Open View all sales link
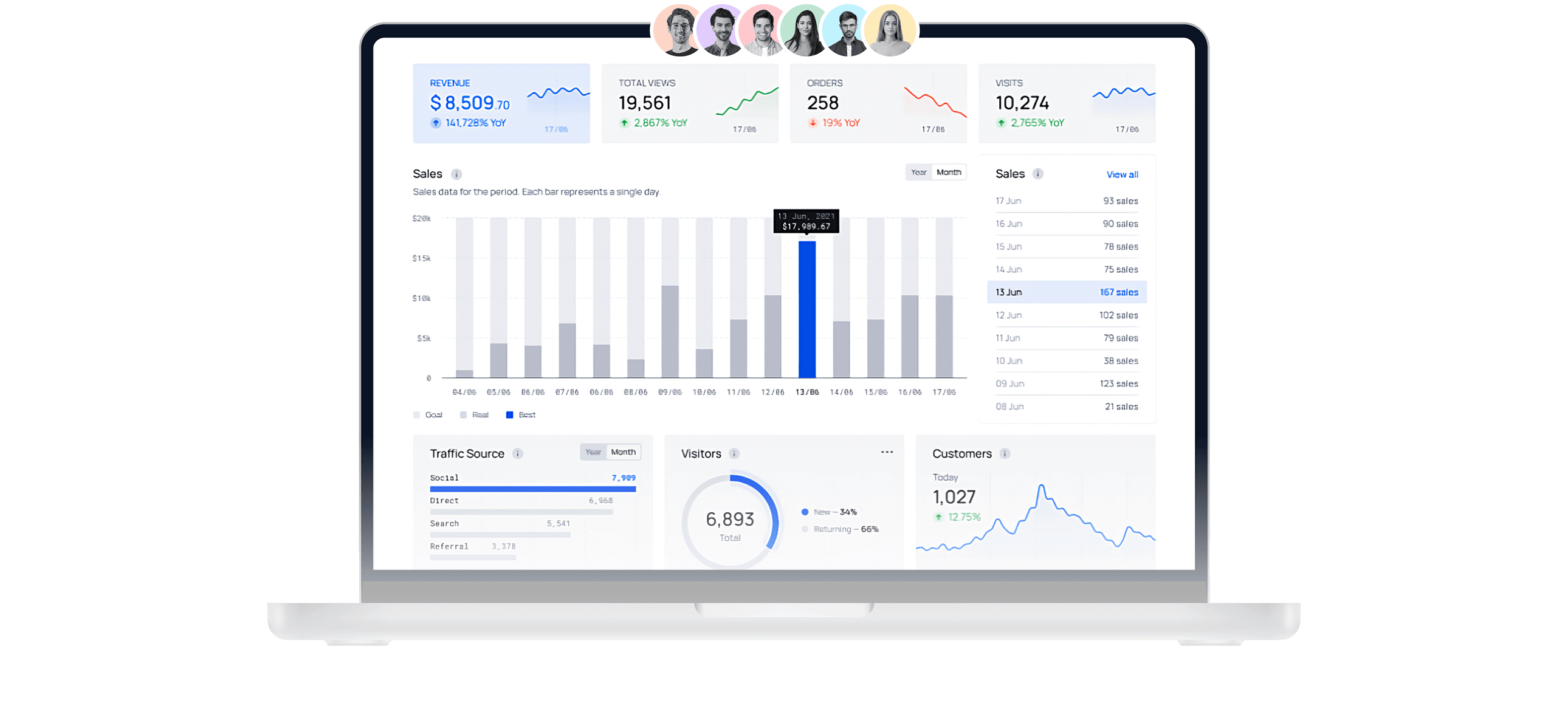1568x717 pixels. point(1122,174)
